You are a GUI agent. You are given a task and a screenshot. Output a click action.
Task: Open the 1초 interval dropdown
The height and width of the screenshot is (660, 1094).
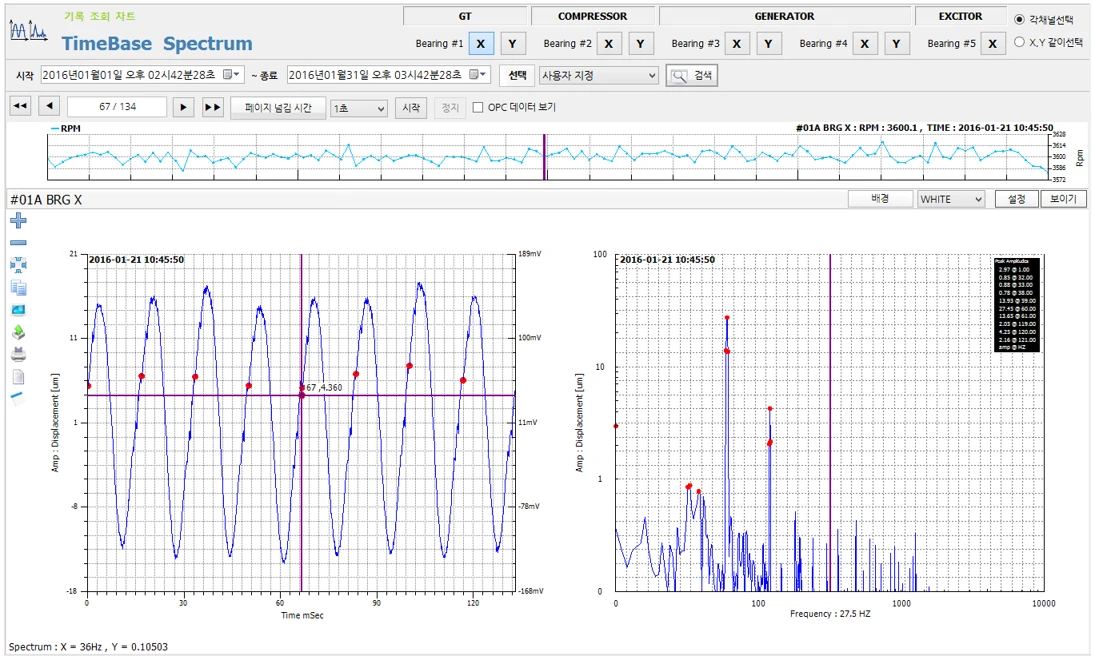tap(359, 108)
